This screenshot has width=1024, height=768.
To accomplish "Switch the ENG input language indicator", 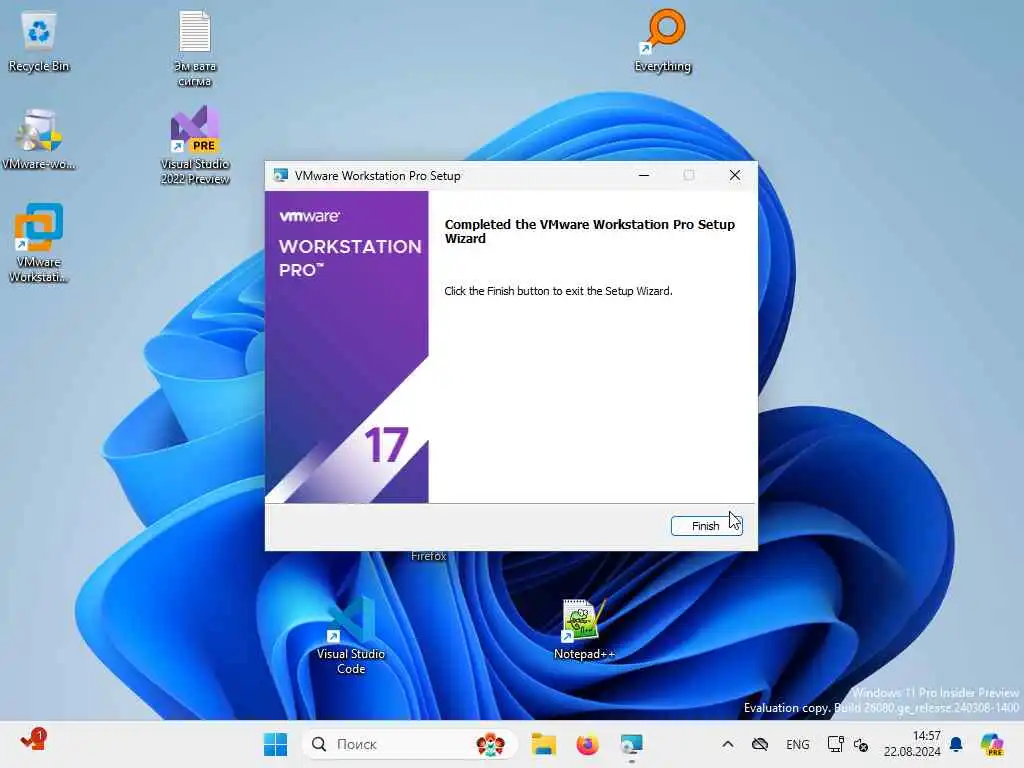I will point(797,744).
